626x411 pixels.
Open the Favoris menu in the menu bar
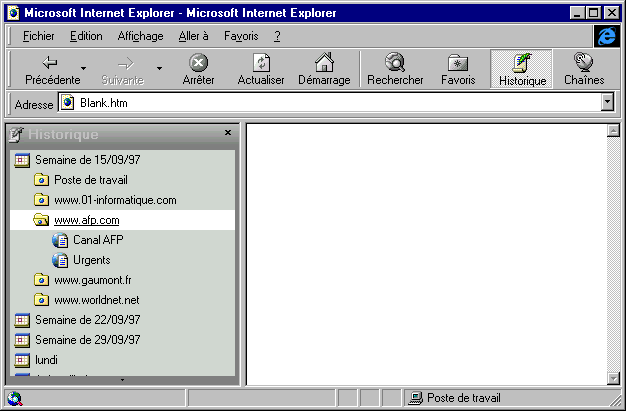(x=241, y=36)
